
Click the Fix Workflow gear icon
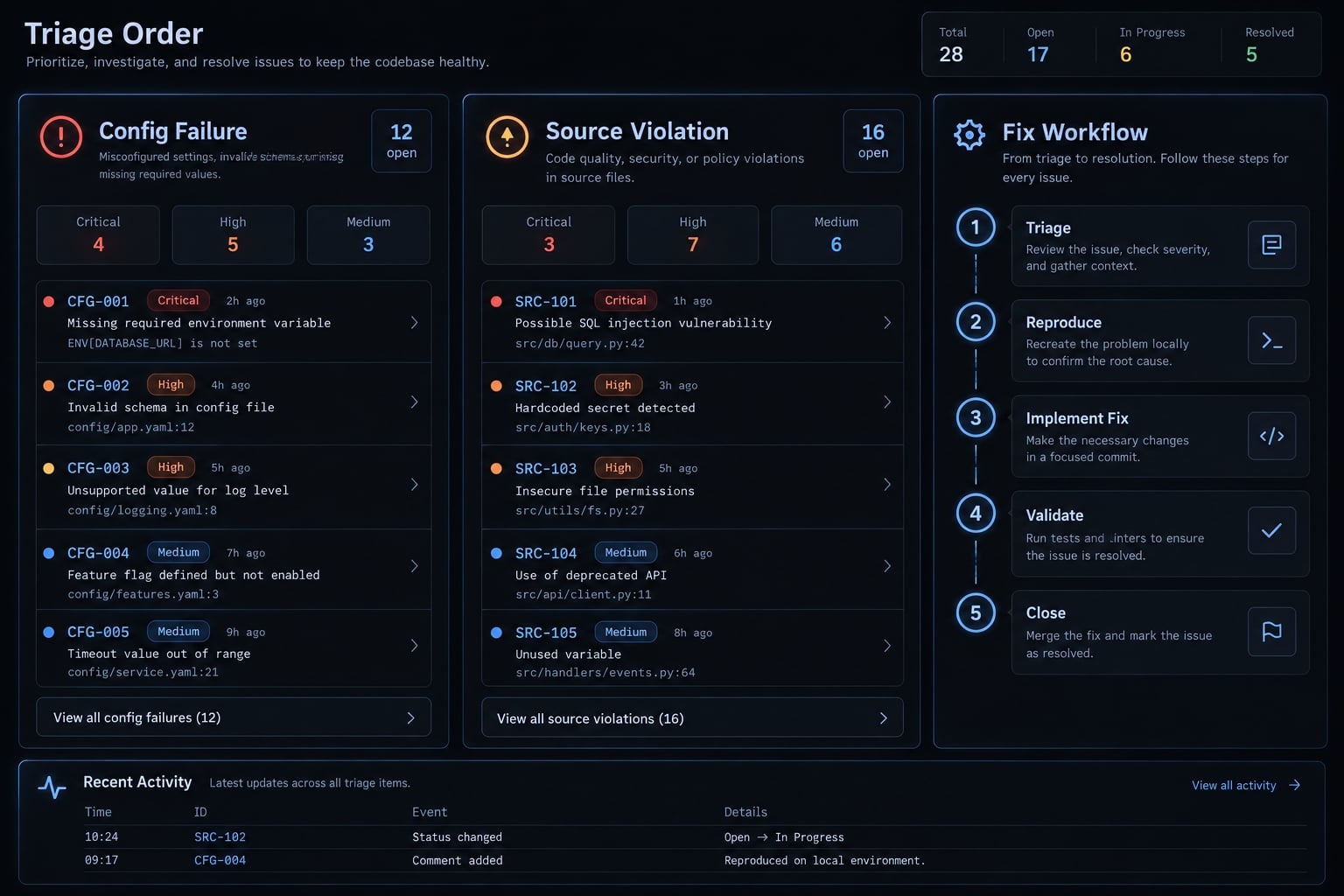coord(969,135)
